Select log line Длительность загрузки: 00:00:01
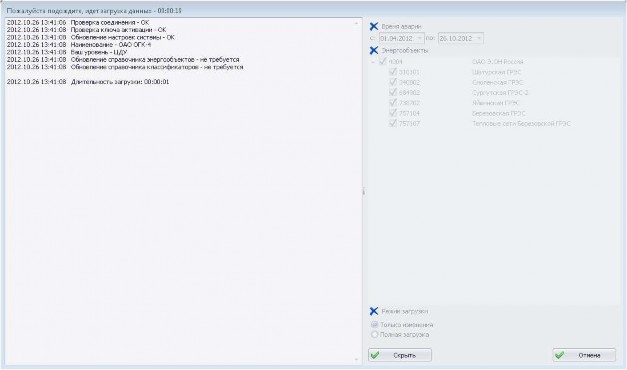The image size is (627, 370). [x=88, y=82]
